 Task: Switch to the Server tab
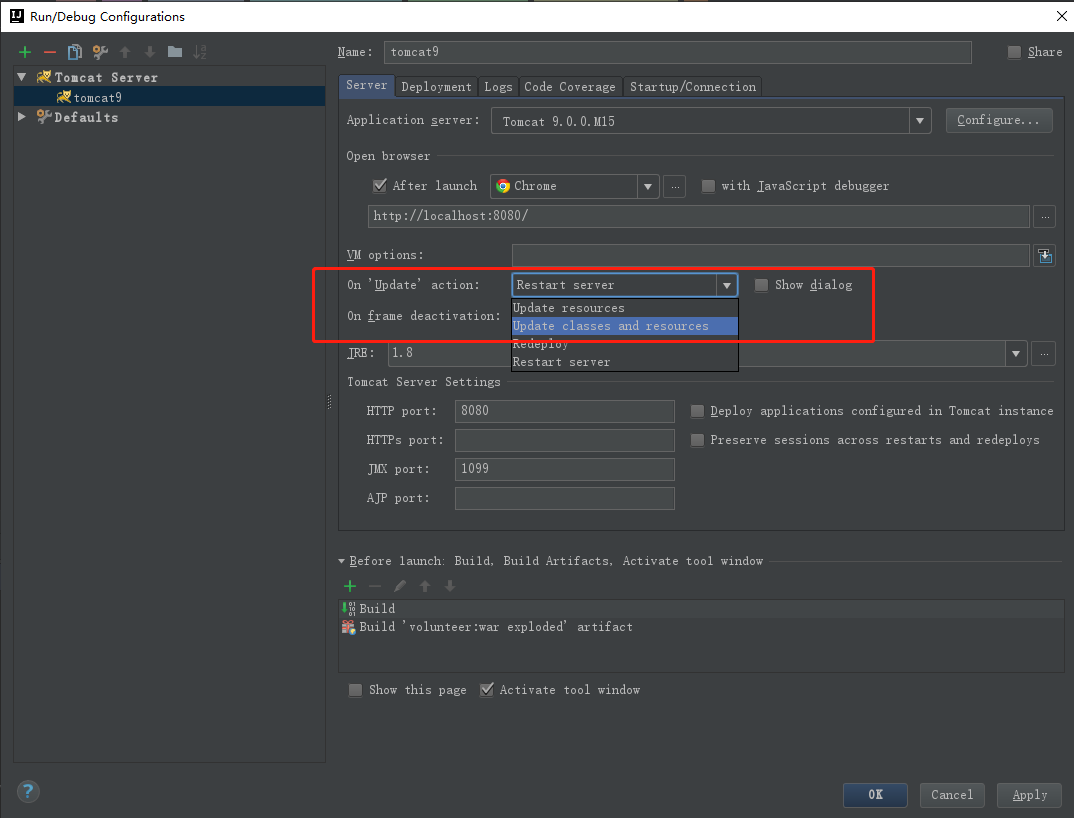366,86
